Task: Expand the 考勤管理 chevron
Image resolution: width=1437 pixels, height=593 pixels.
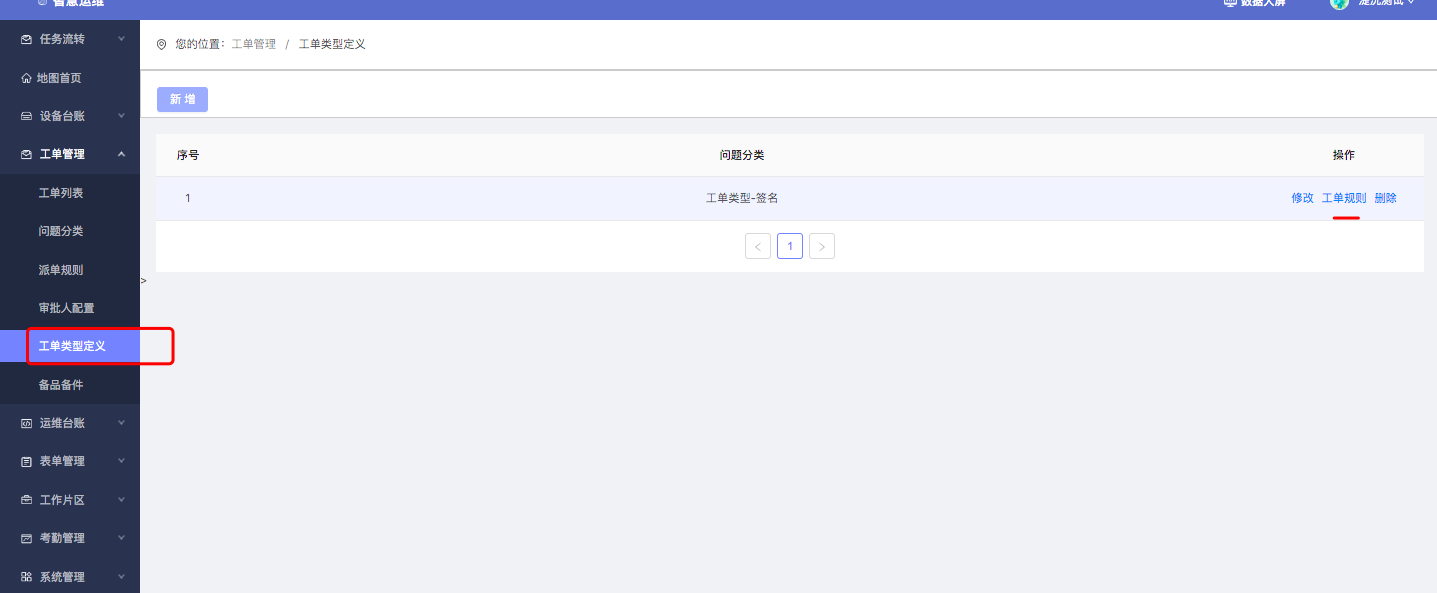Action: [121, 538]
